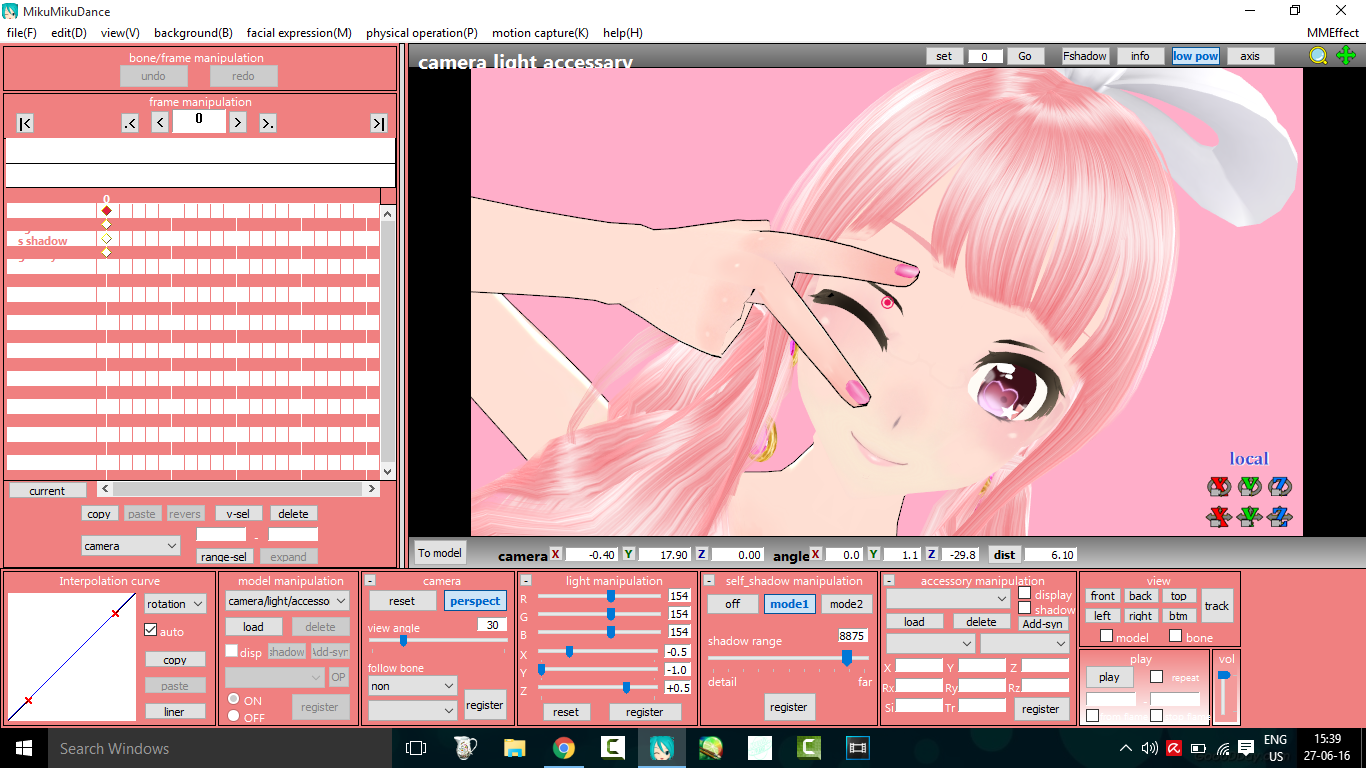Toggle the auto checkbox in Interpolation curve panel
The width and height of the screenshot is (1366, 768).
(151, 630)
